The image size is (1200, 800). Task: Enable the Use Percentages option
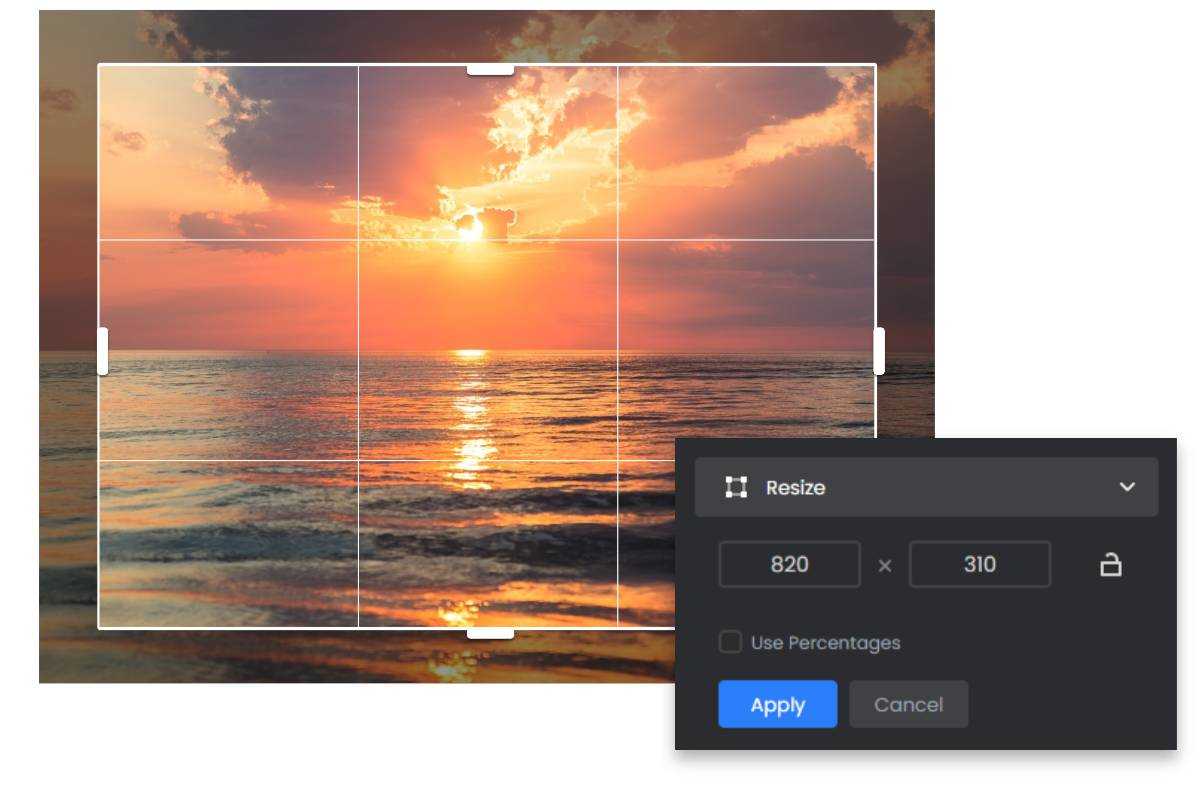point(730,642)
